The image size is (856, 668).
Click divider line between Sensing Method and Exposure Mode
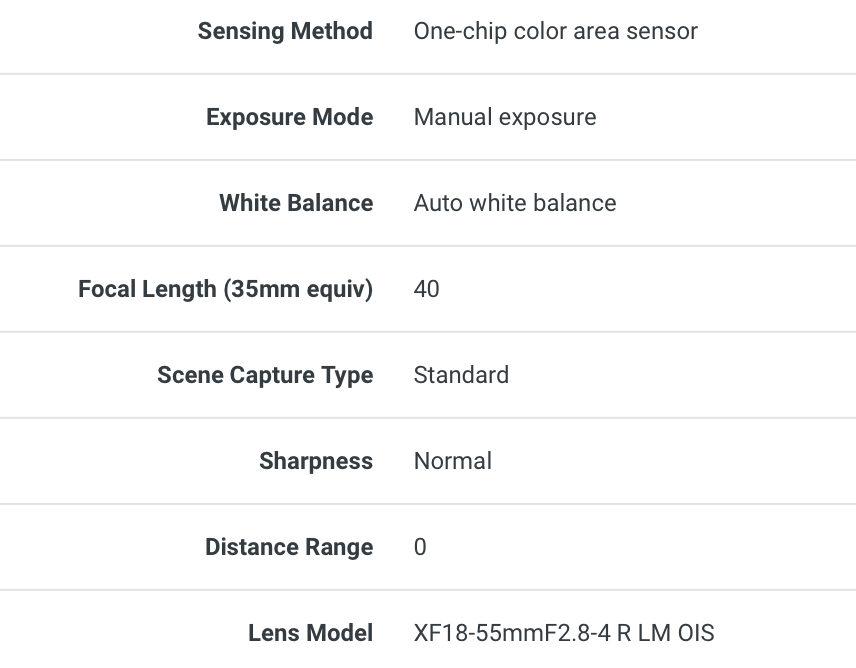(428, 74)
